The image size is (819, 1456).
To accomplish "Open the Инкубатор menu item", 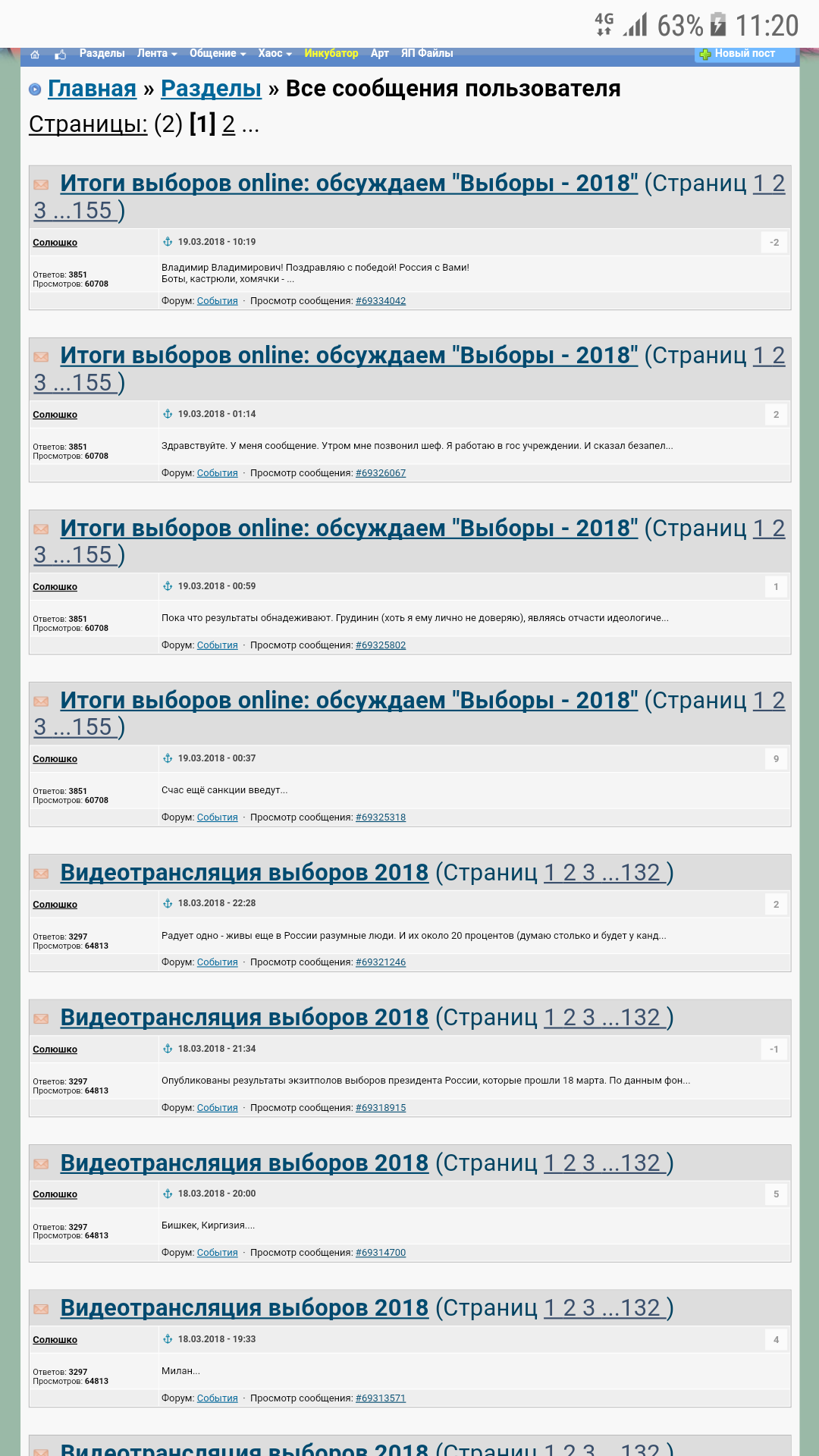I will [331, 53].
